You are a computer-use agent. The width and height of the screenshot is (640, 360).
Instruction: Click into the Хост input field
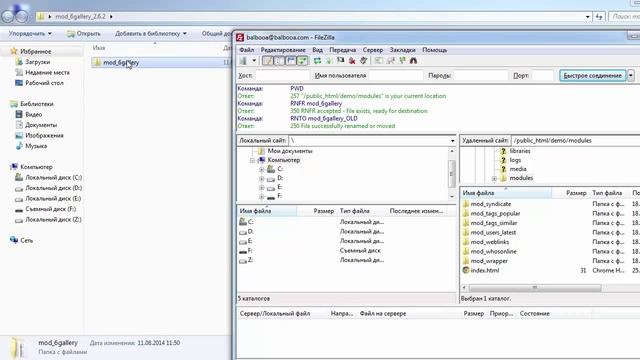(282, 76)
